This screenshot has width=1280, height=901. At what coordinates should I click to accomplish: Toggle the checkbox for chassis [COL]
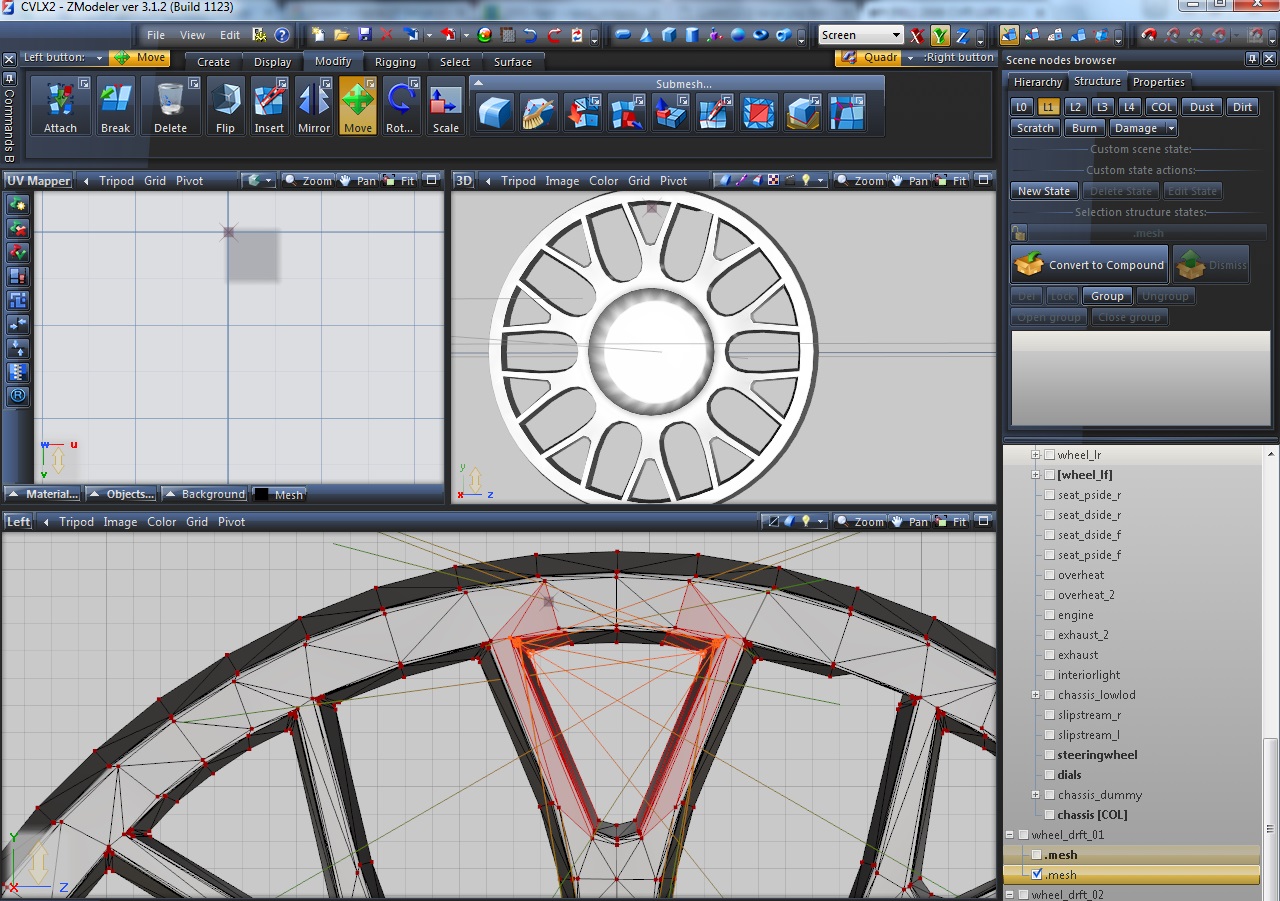(1049, 815)
